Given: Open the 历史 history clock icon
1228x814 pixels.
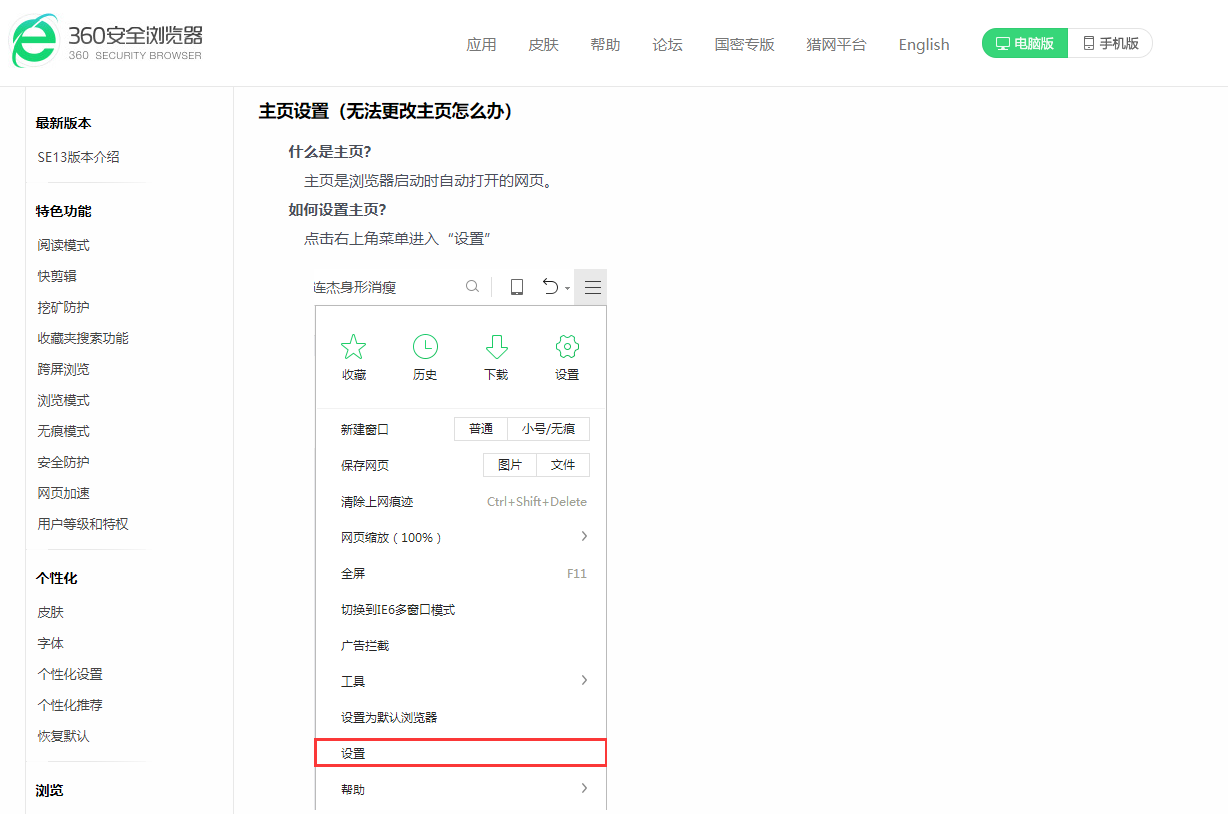Looking at the screenshot, I should click(x=424, y=347).
